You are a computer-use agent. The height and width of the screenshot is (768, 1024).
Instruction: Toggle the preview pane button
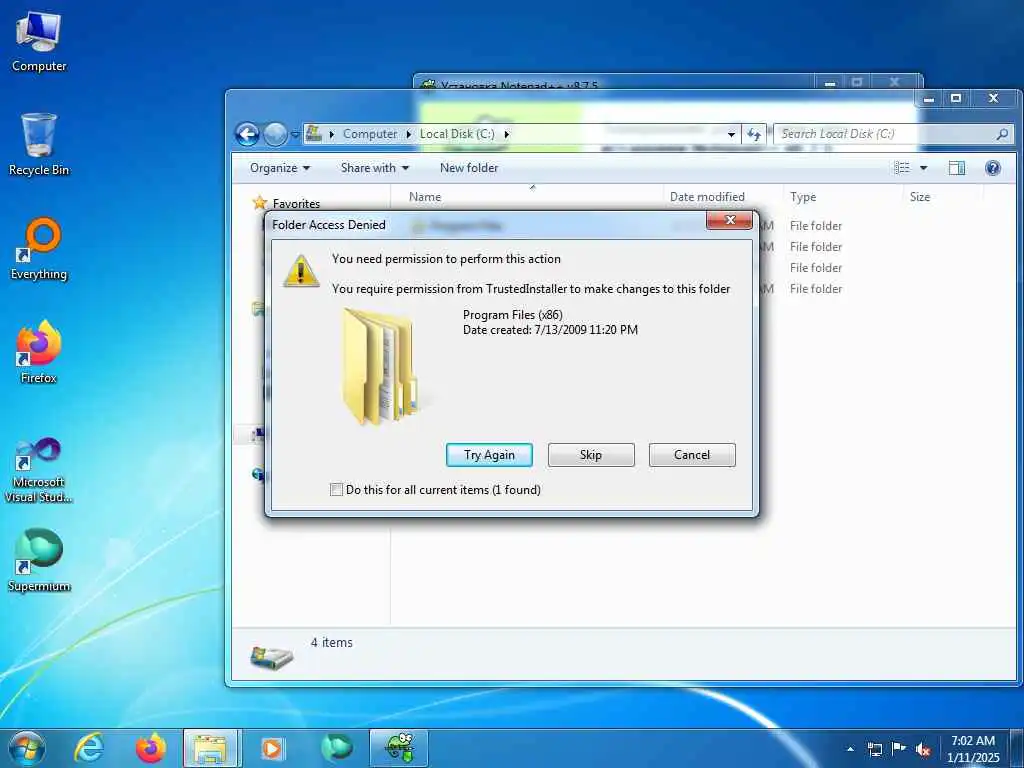pos(957,168)
